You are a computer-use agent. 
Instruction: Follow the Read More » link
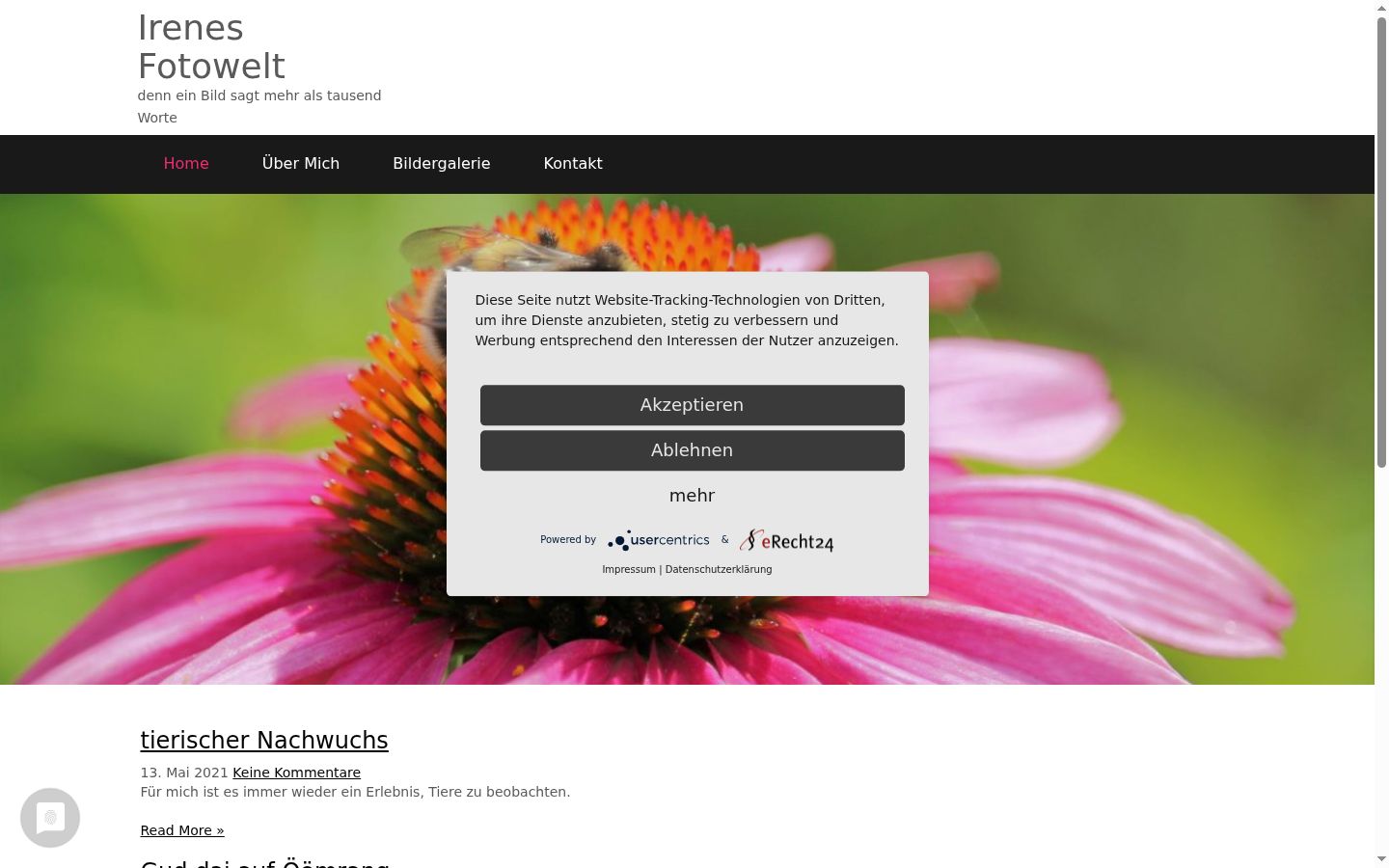[182, 830]
